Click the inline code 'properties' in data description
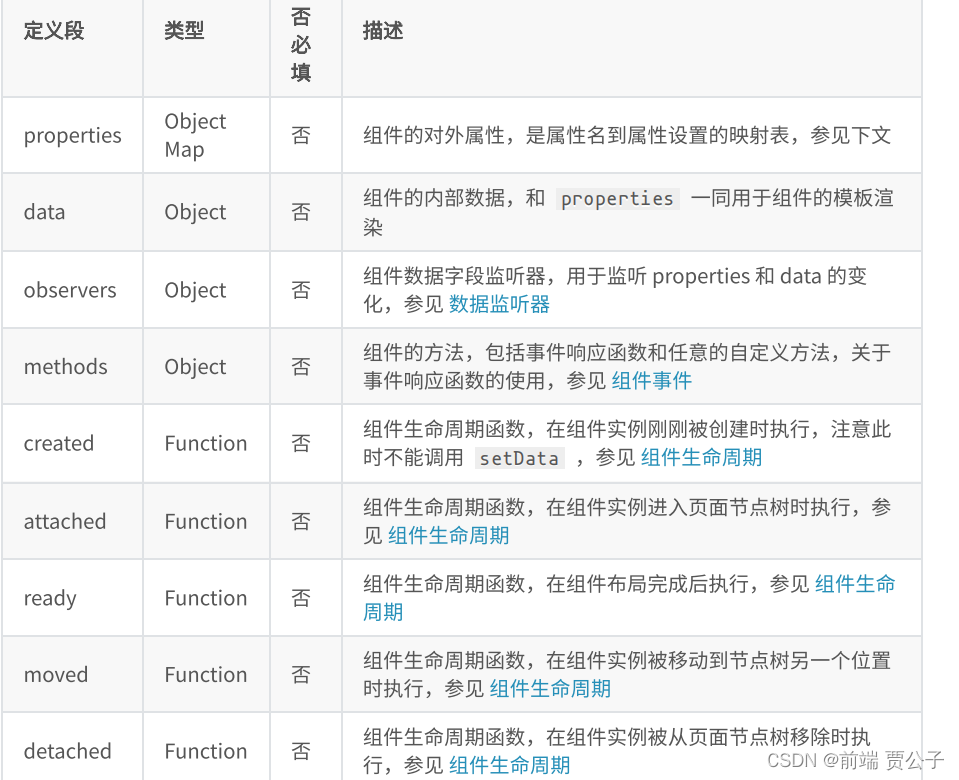Screen dimensions: 959x780 click(x=617, y=199)
